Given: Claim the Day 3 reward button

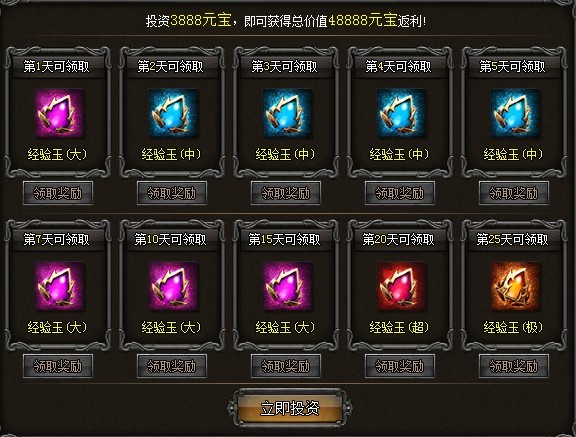Looking at the screenshot, I should 286,193.
